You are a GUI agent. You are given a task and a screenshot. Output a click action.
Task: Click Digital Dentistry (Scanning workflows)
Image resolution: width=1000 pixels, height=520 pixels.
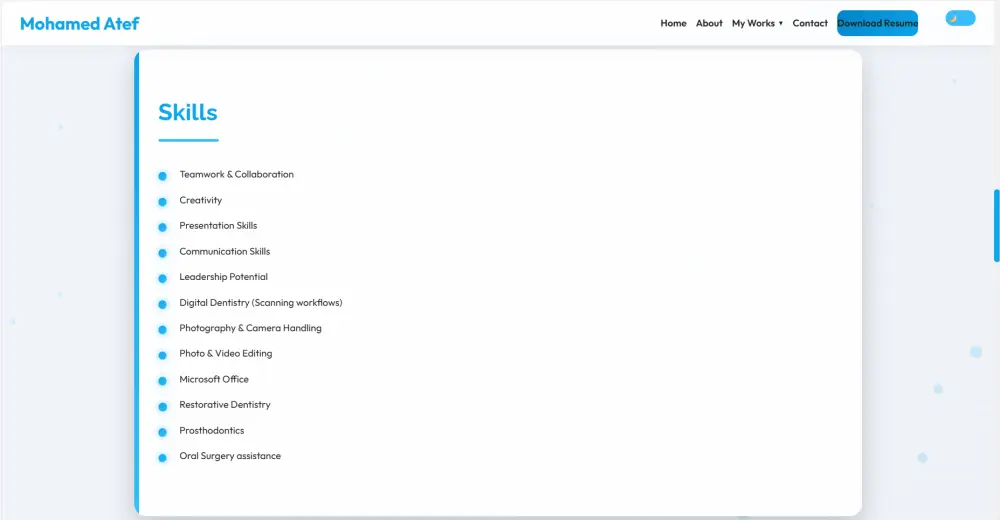[261, 302]
